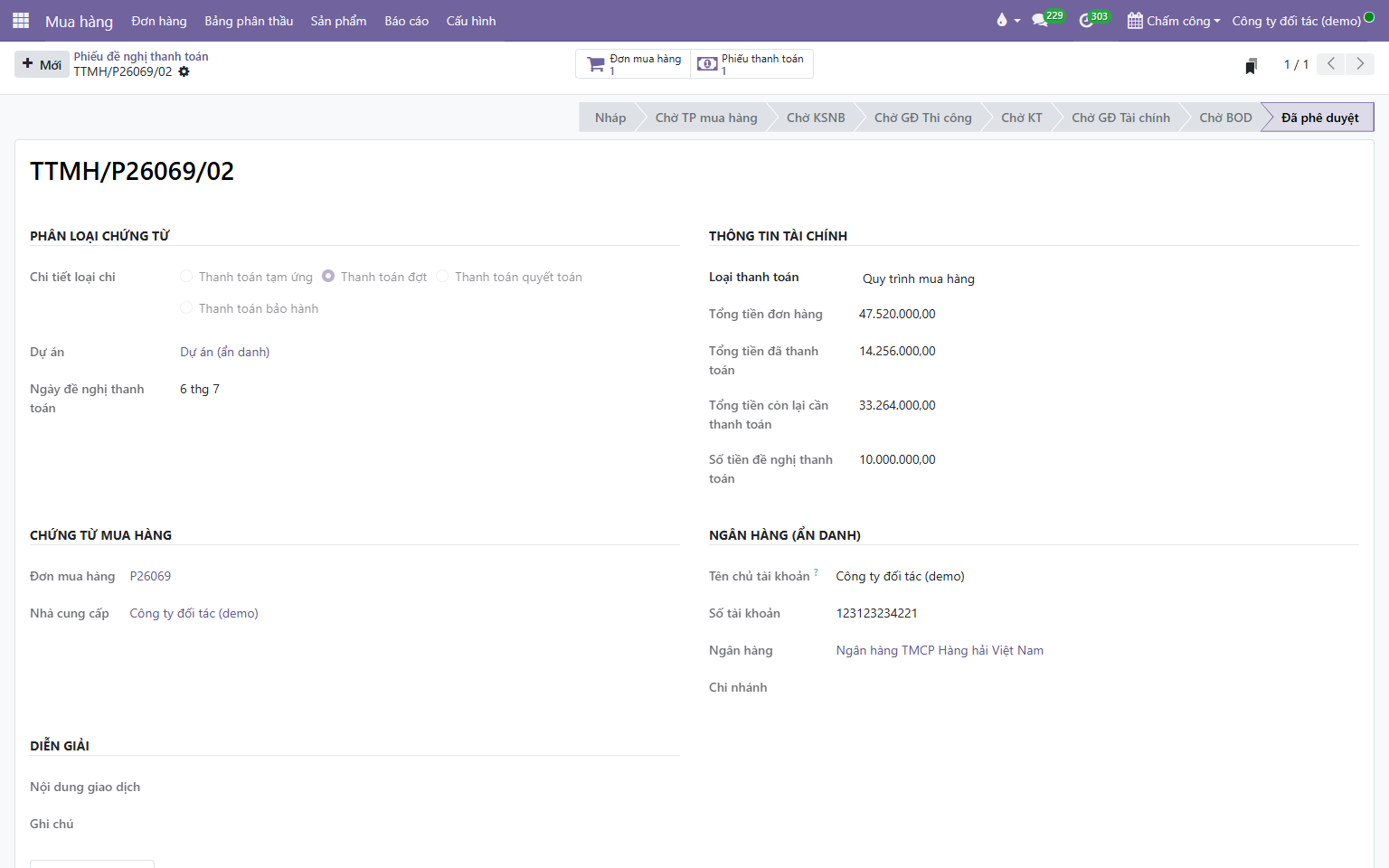Open purchase order P26069 link
1389x868 pixels.
tap(150, 576)
